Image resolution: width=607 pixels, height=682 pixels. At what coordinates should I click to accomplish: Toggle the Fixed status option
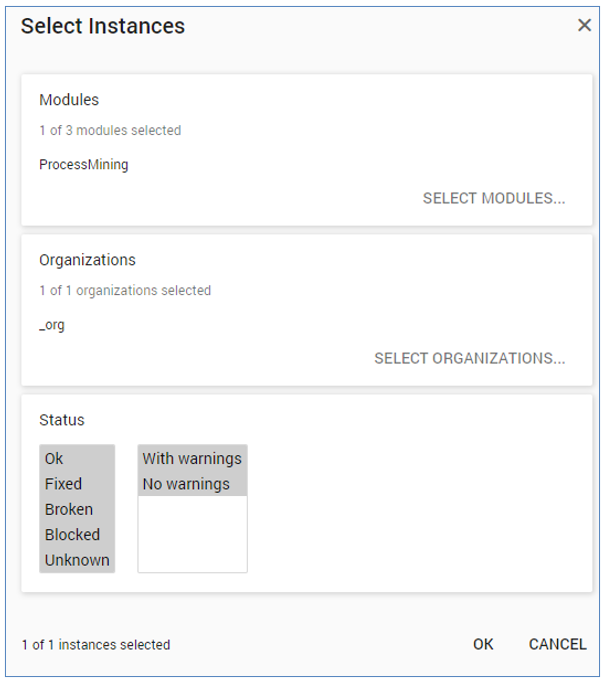pos(63,484)
